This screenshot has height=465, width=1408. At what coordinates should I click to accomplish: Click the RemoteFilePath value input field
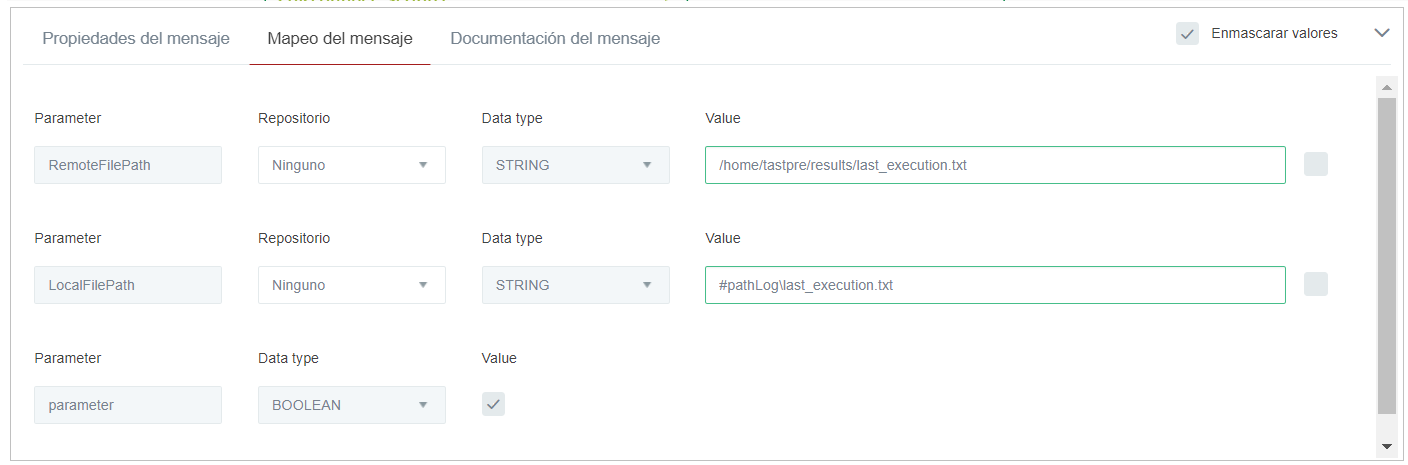click(994, 165)
